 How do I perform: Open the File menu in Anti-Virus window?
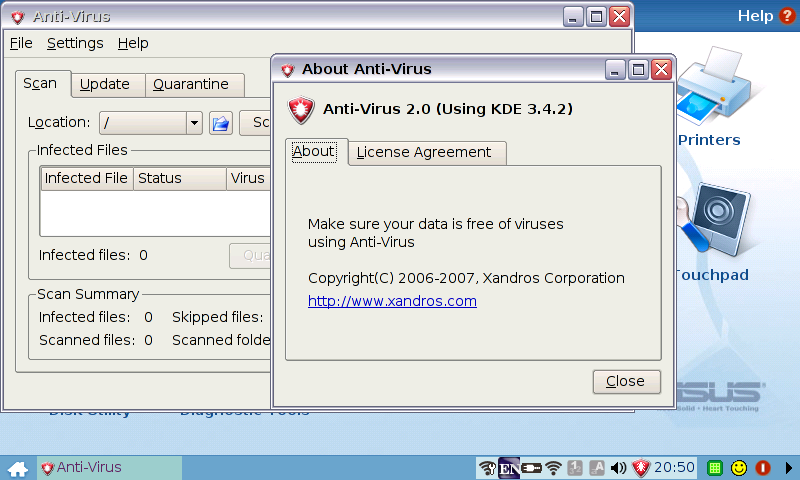pos(21,43)
